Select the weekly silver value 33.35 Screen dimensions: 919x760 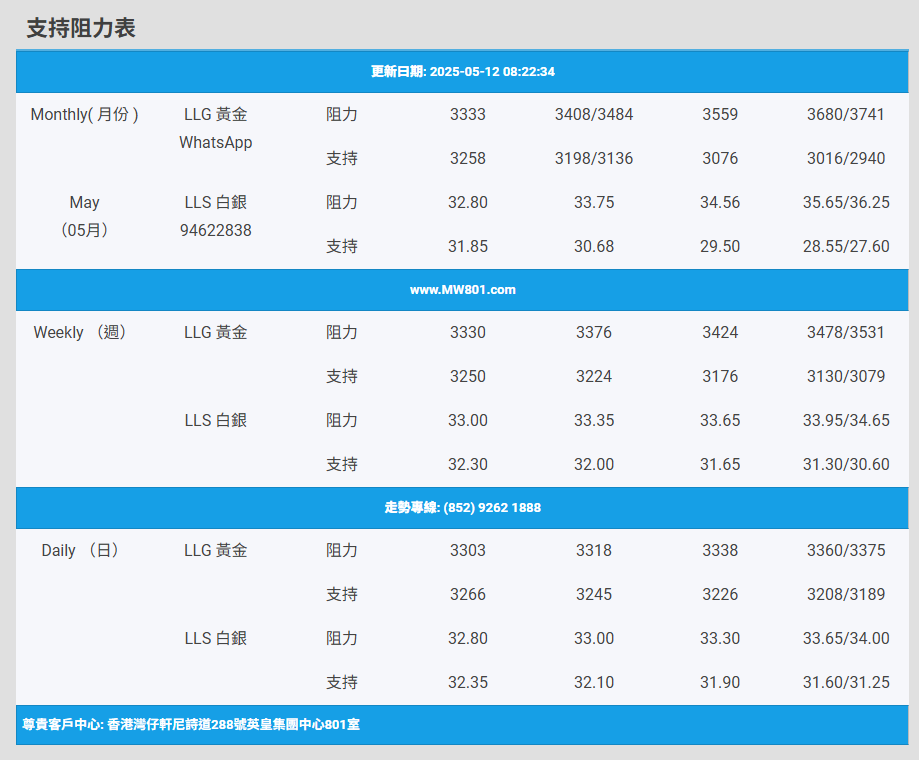coord(594,420)
